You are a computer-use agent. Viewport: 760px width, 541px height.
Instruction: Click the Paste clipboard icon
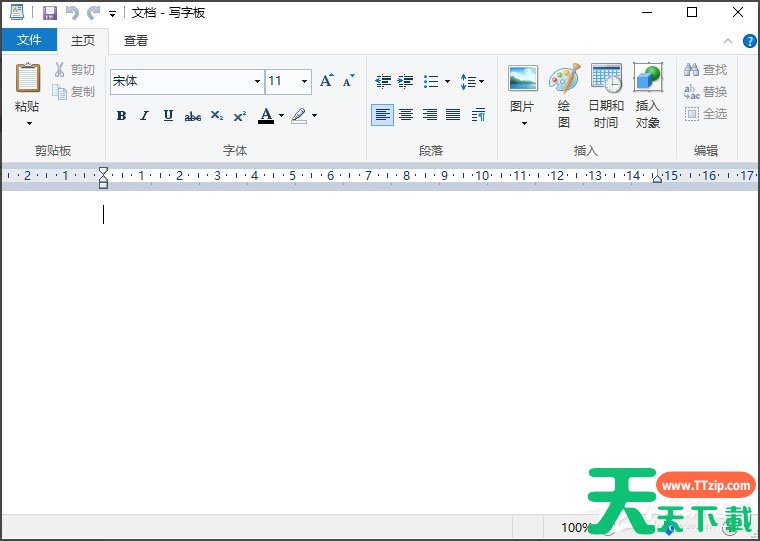point(27,79)
